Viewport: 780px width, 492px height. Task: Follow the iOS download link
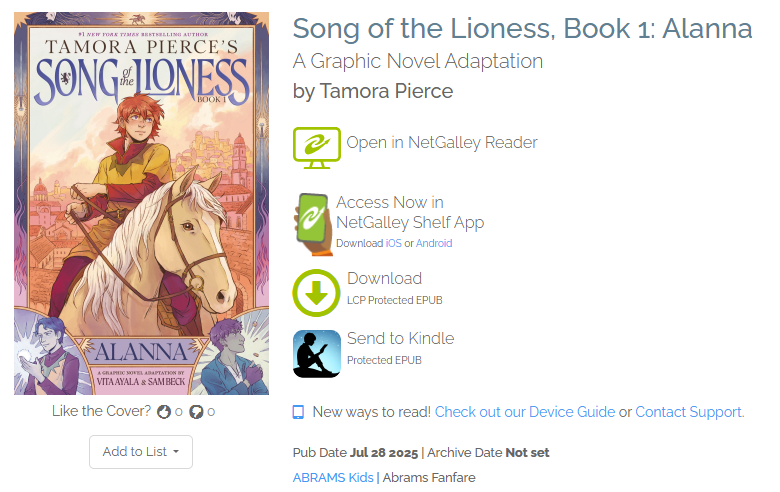[393, 243]
